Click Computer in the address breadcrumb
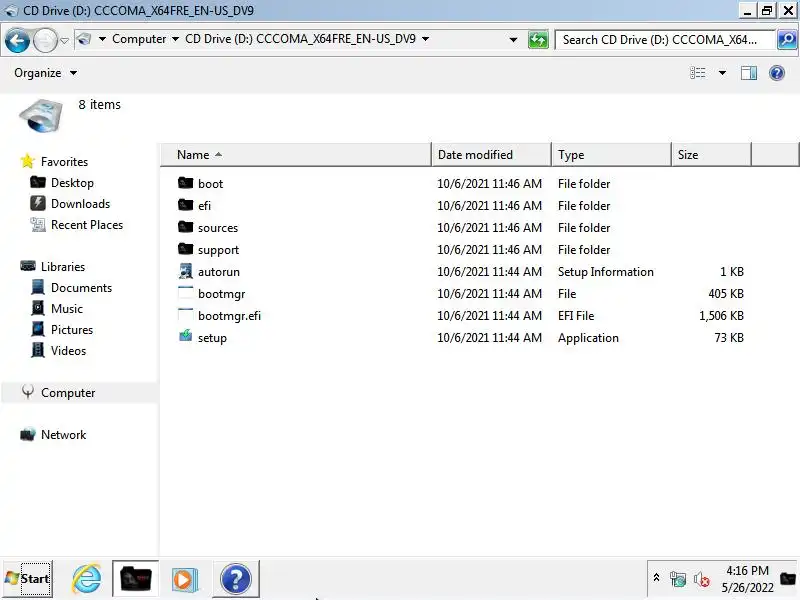The image size is (800, 600). coord(139,39)
